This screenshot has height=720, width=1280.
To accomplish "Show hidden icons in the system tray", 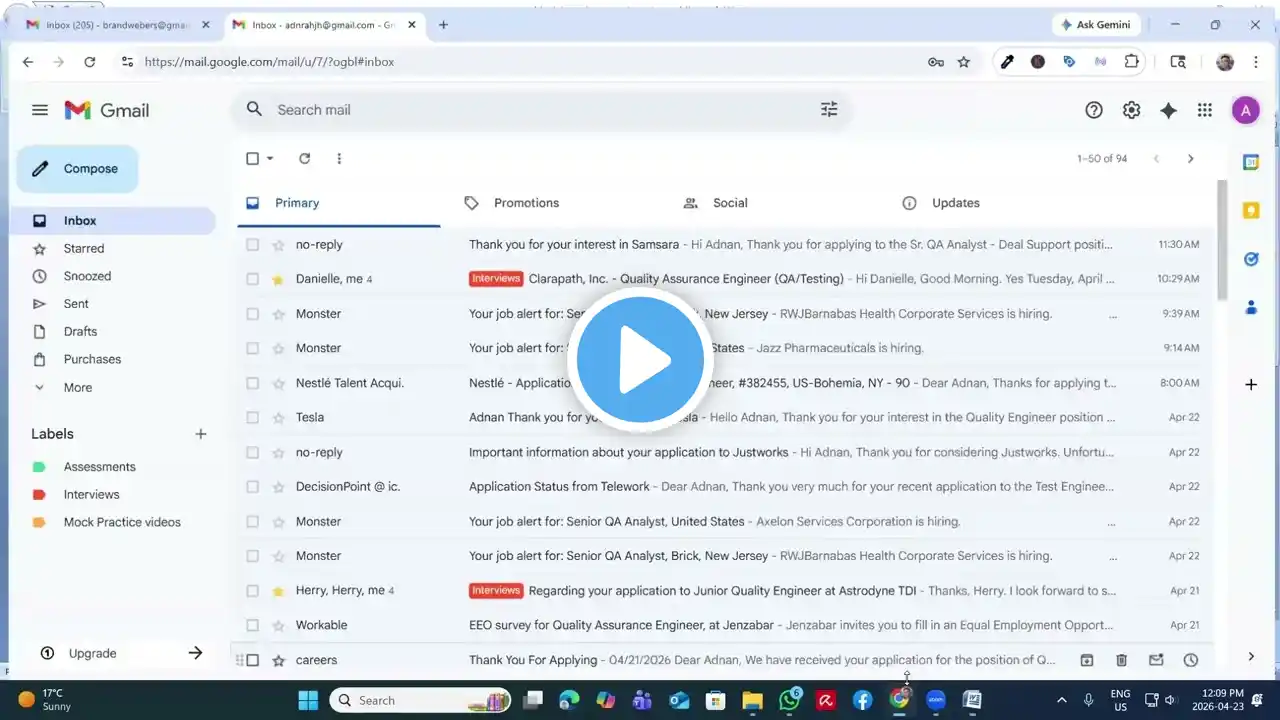I will click(1061, 700).
